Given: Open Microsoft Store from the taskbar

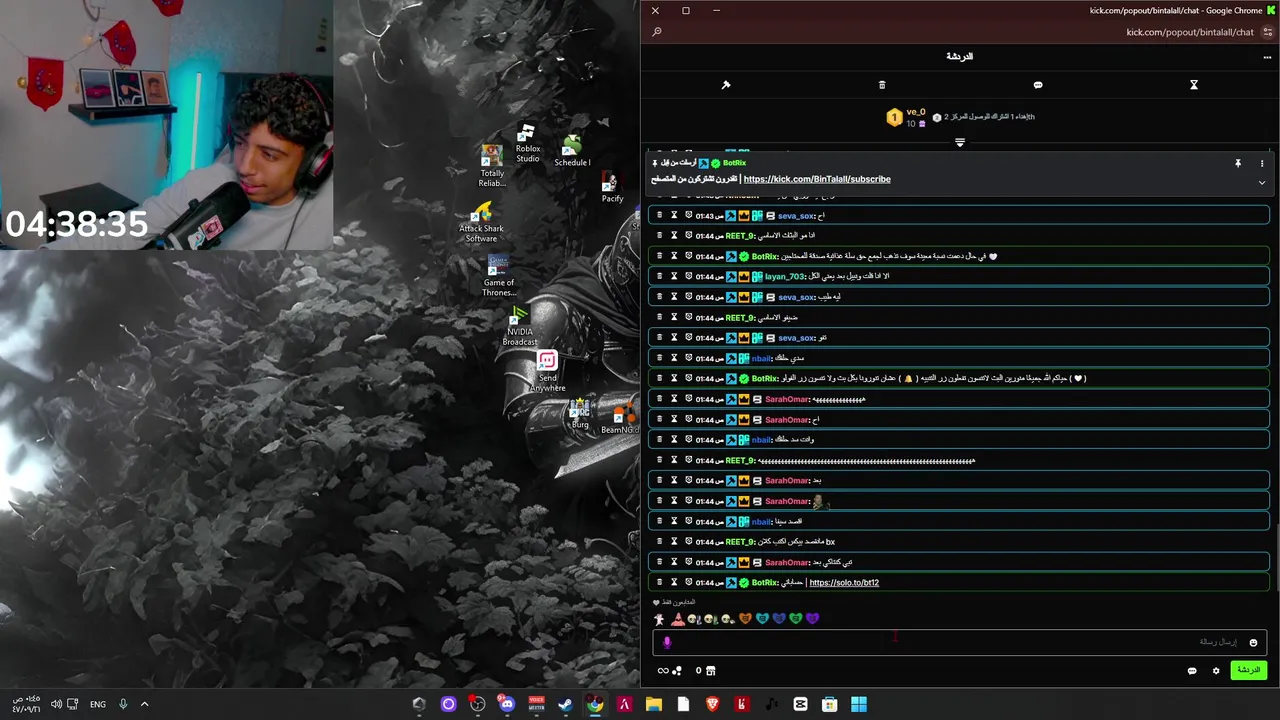Looking at the screenshot, I should tap(829, 704).
